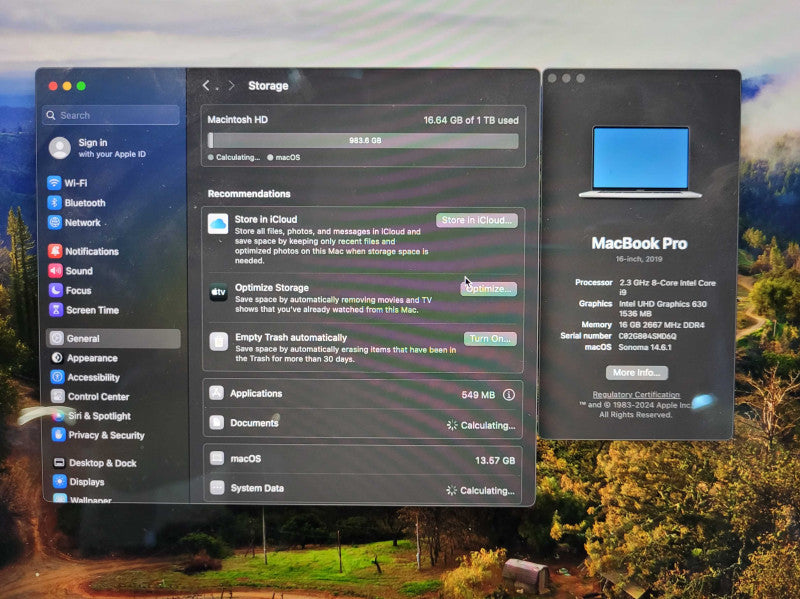Go back with the left chevron
Viewport: 800px width, 599px height.
(x=206, y=86)
